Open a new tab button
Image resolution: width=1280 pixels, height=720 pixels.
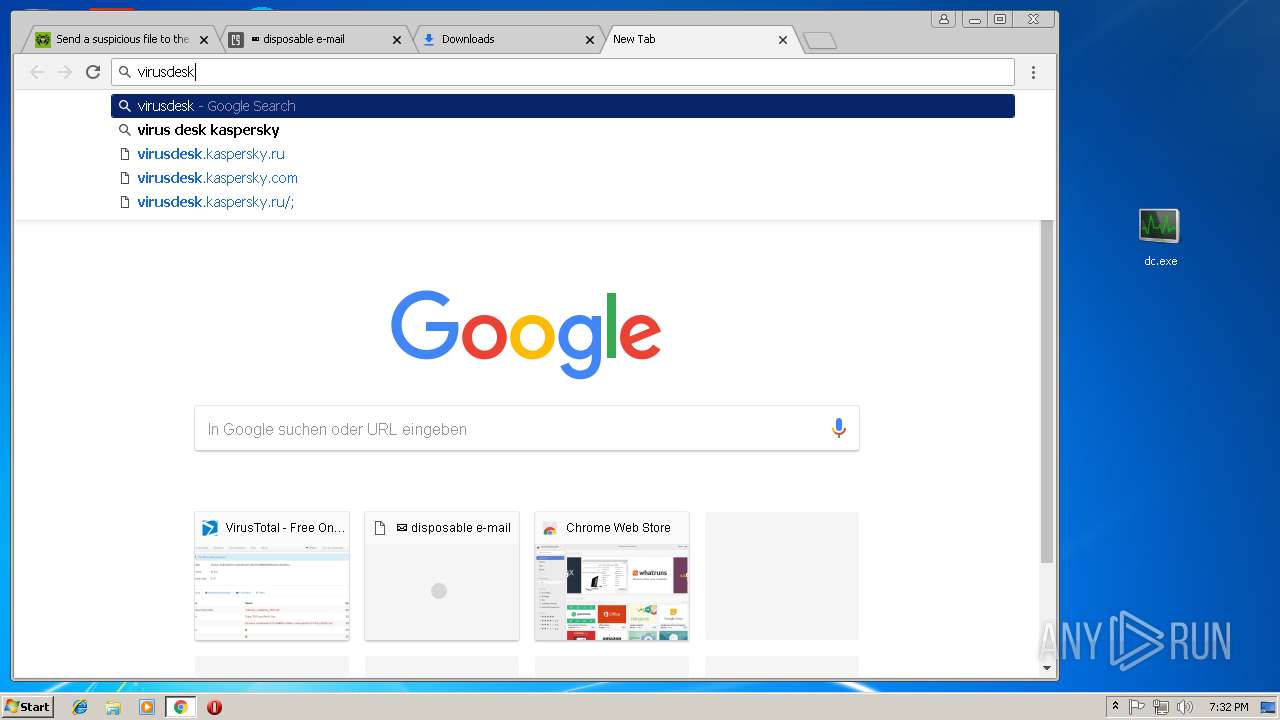coord(820,41)
